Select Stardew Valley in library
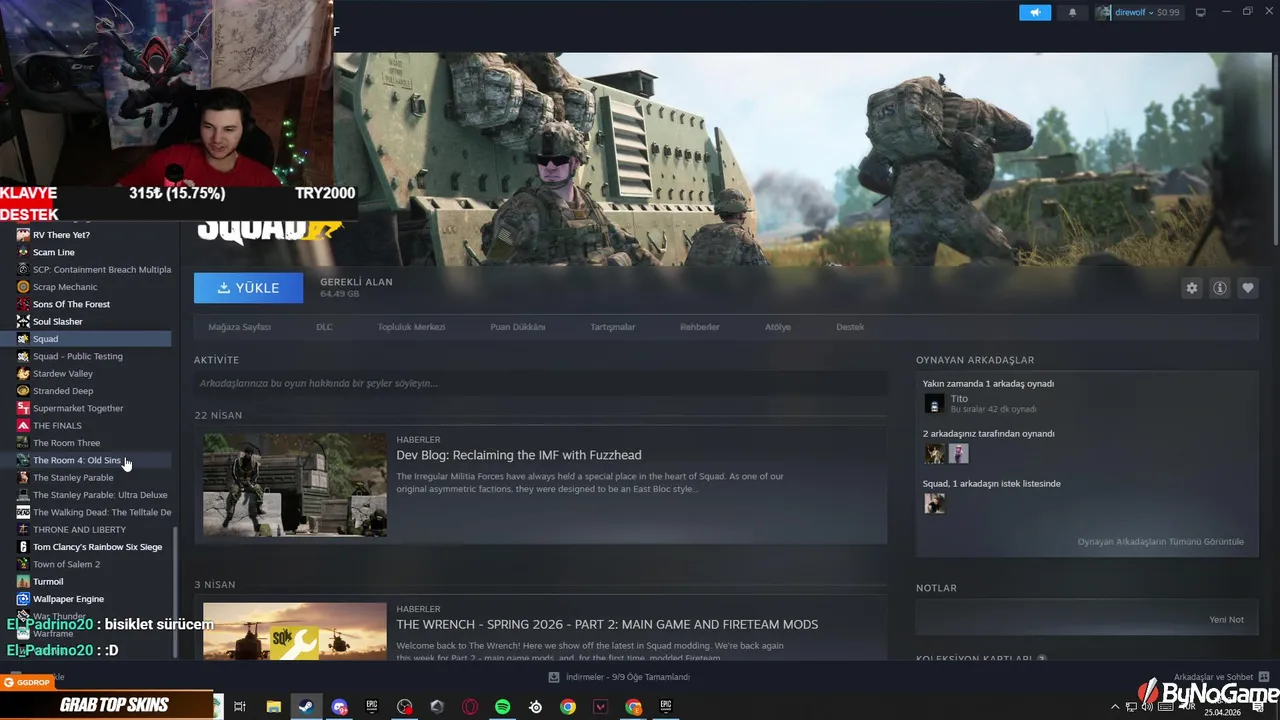This screenshot has height=720, width=1280. [x=62, y=373]
